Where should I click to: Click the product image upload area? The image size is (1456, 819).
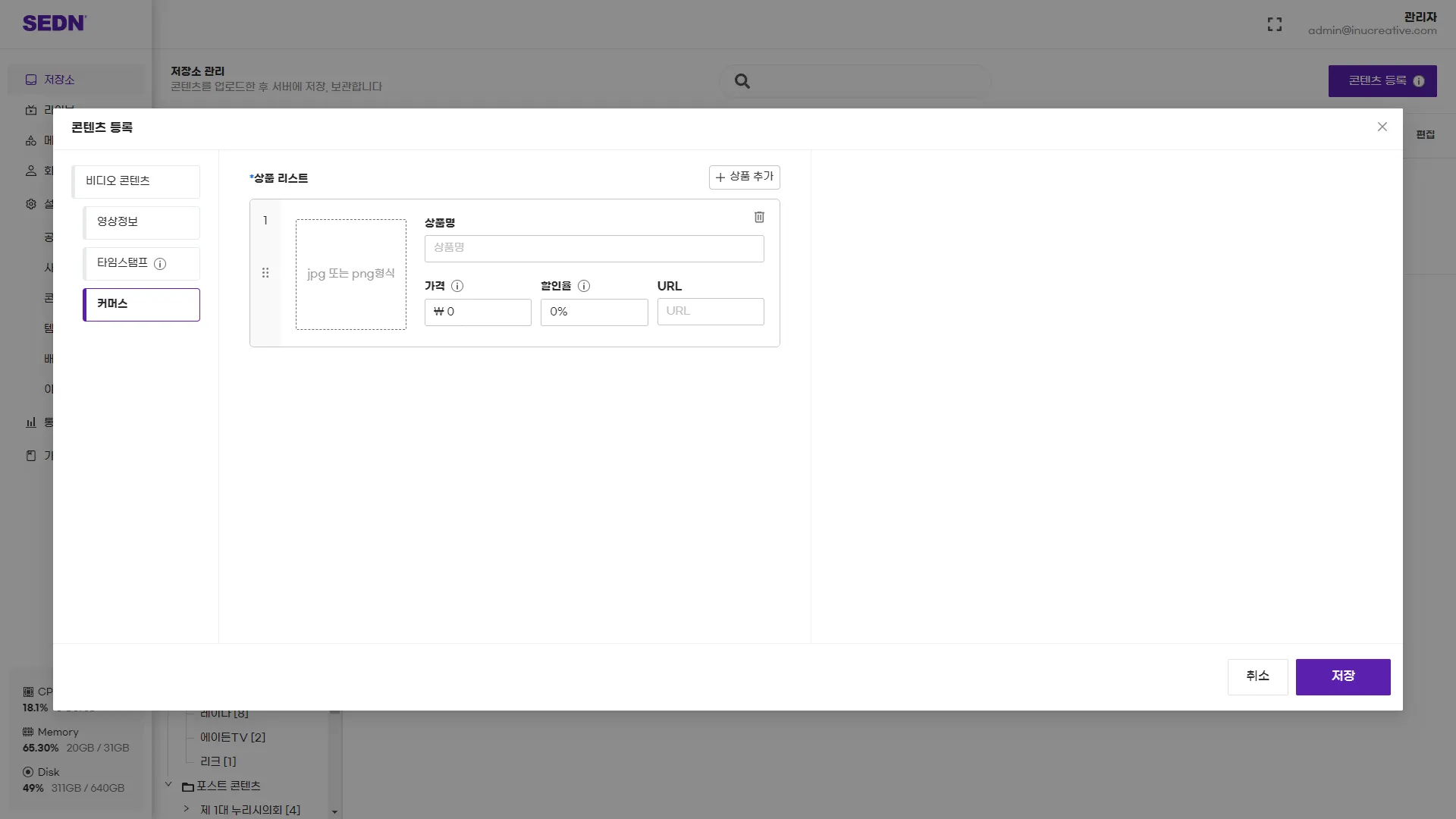point(350,275)
